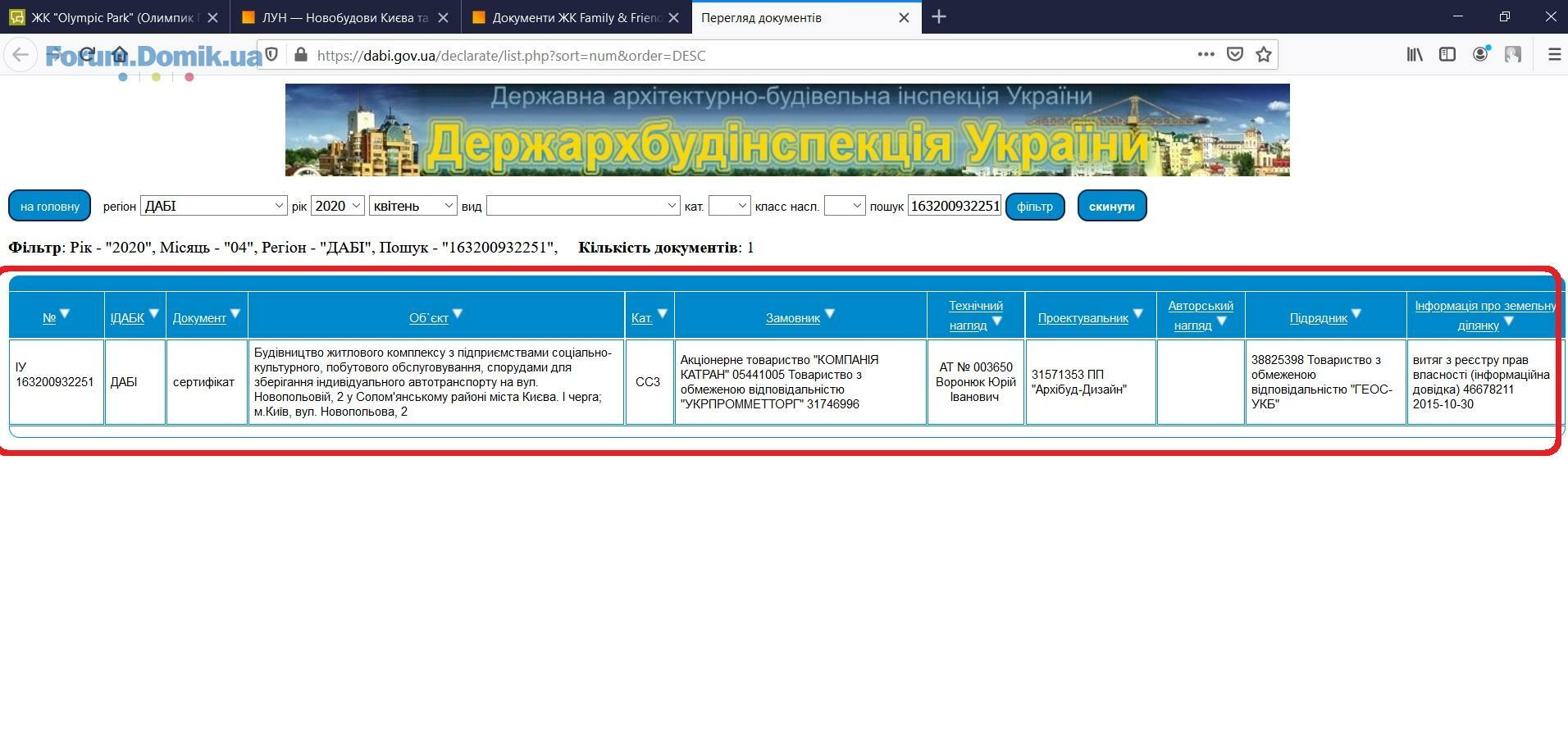Sort by Інформація про земельну ділянку link
Screen dimensions: 1568x756
pyautogui.click(x=1485, y=316)
